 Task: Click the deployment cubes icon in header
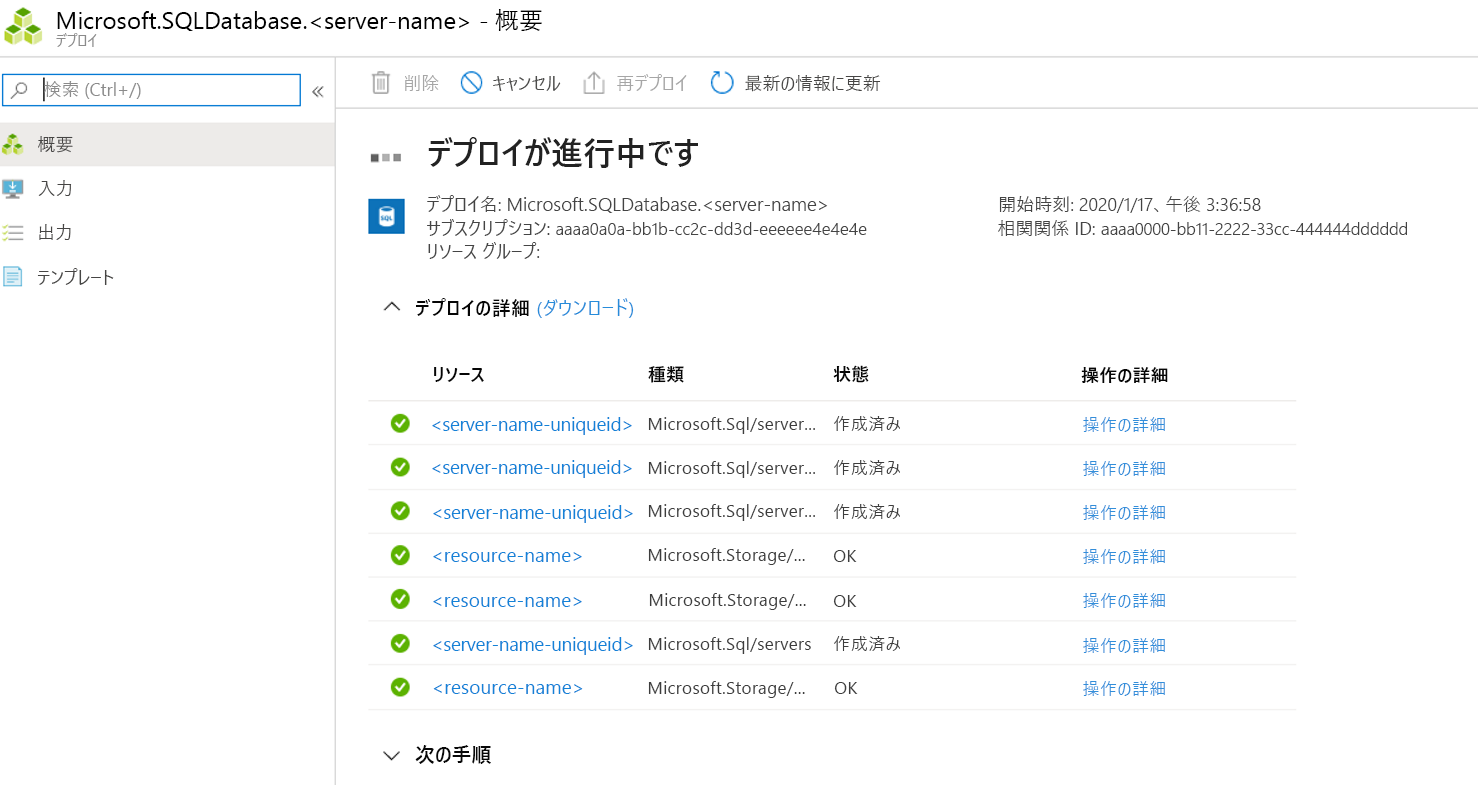tap(23, 27)
